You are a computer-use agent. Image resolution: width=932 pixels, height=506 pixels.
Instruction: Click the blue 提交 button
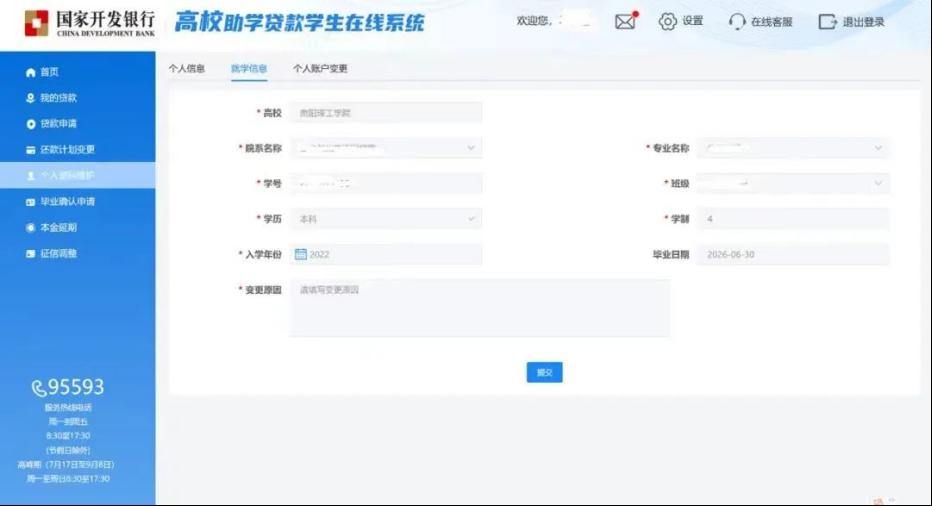(544, 372)
